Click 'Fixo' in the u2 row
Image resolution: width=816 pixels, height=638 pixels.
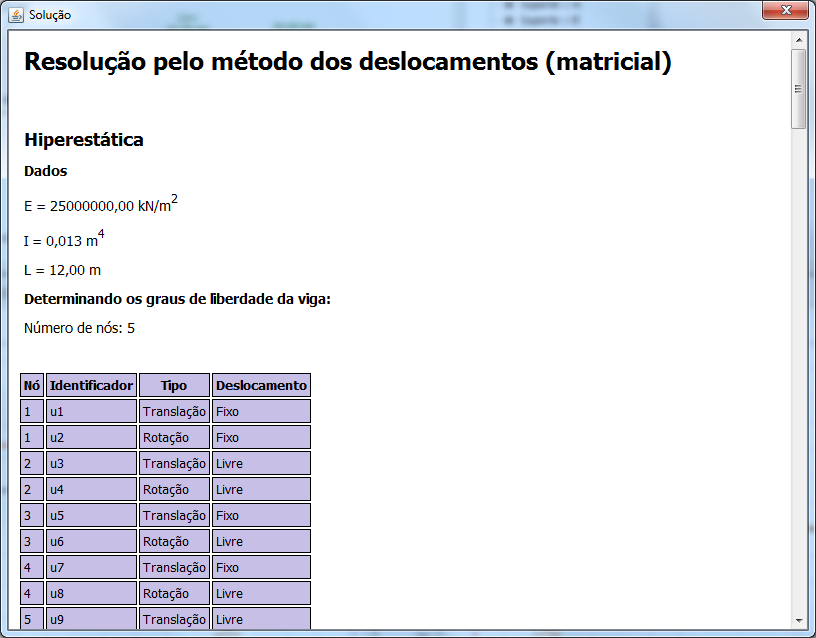[x=261, y=437]
